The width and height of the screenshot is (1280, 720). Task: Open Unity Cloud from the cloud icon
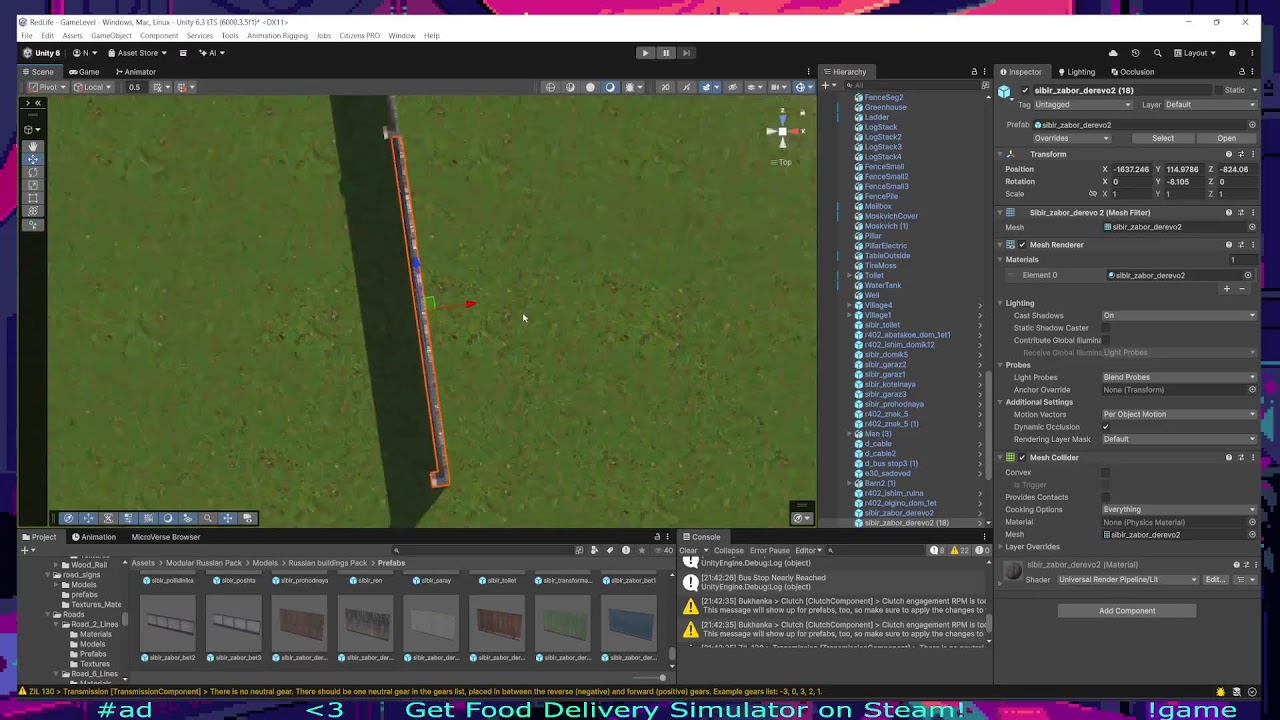(x=1113, y=53)
